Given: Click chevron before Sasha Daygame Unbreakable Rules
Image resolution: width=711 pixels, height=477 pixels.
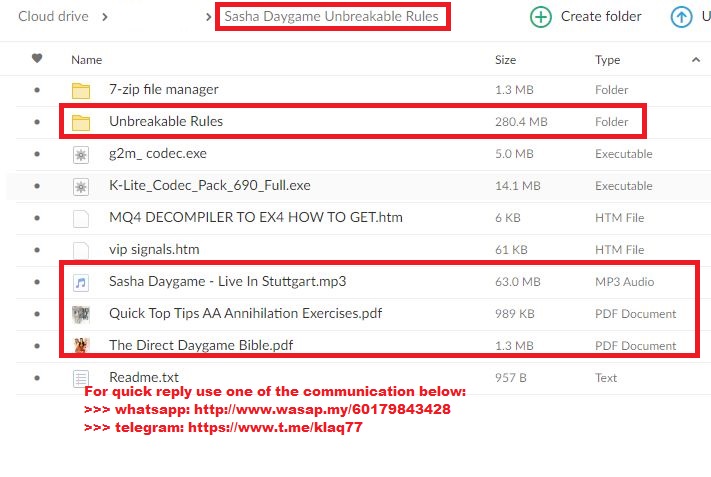Looking at the screenshot, I should coord(208,17).
